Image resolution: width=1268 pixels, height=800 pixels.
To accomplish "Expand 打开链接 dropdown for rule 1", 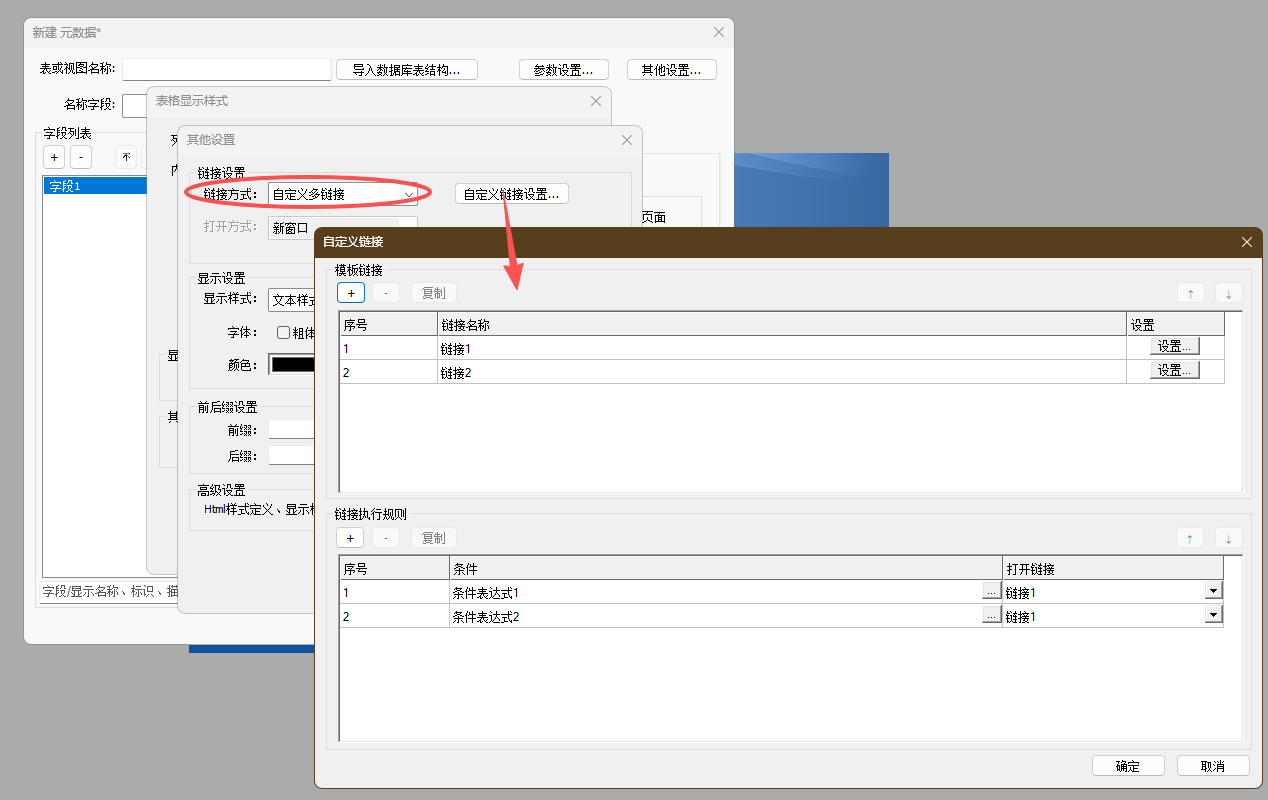I will coord(1213,591).
